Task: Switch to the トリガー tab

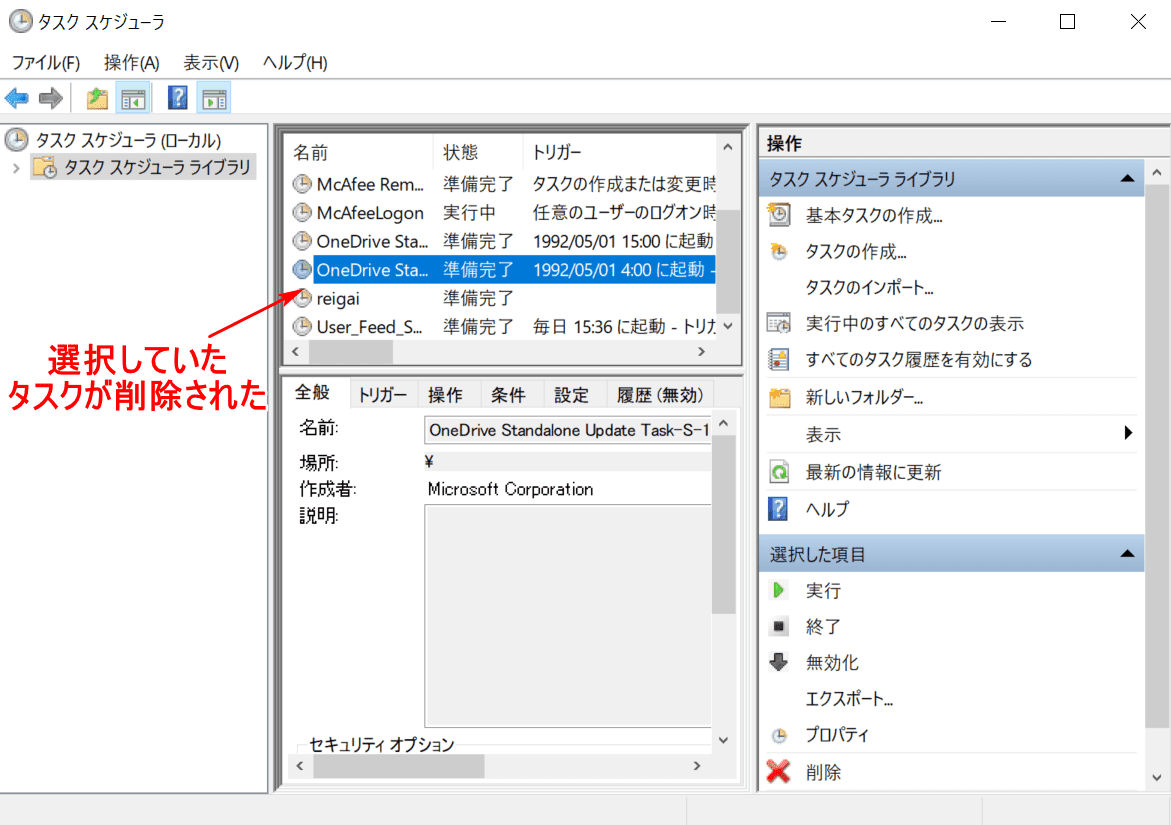Action: 382,395
